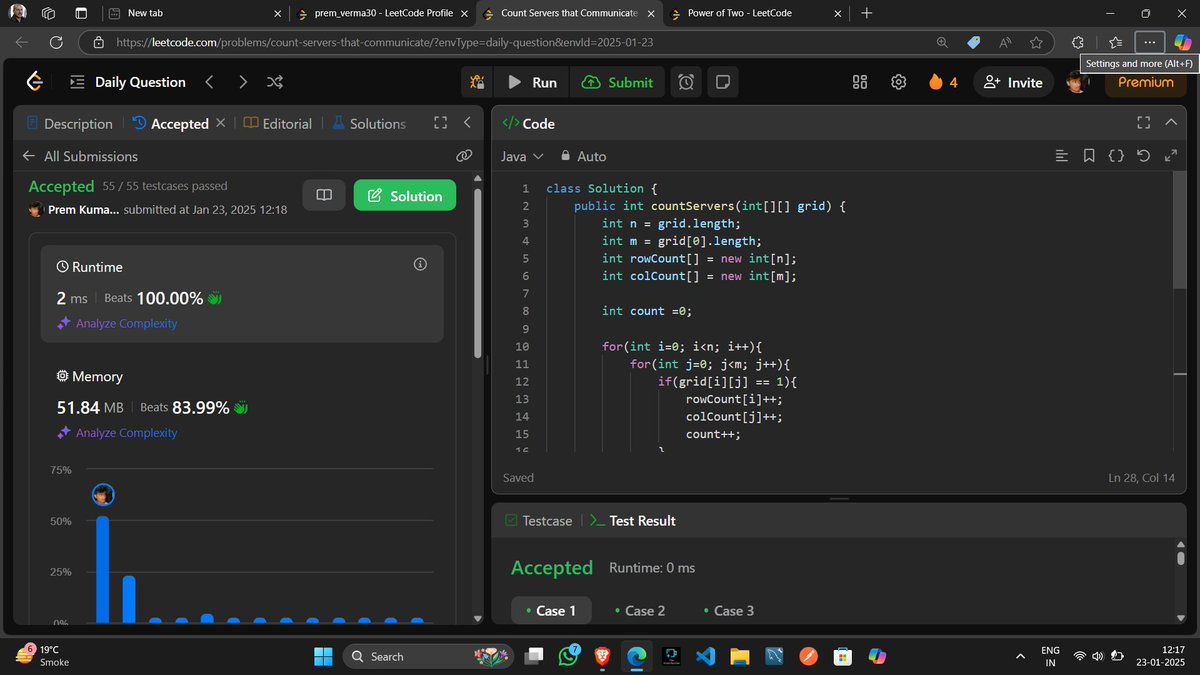Expand code editor to fullscreen arrows

(1172, 156)
